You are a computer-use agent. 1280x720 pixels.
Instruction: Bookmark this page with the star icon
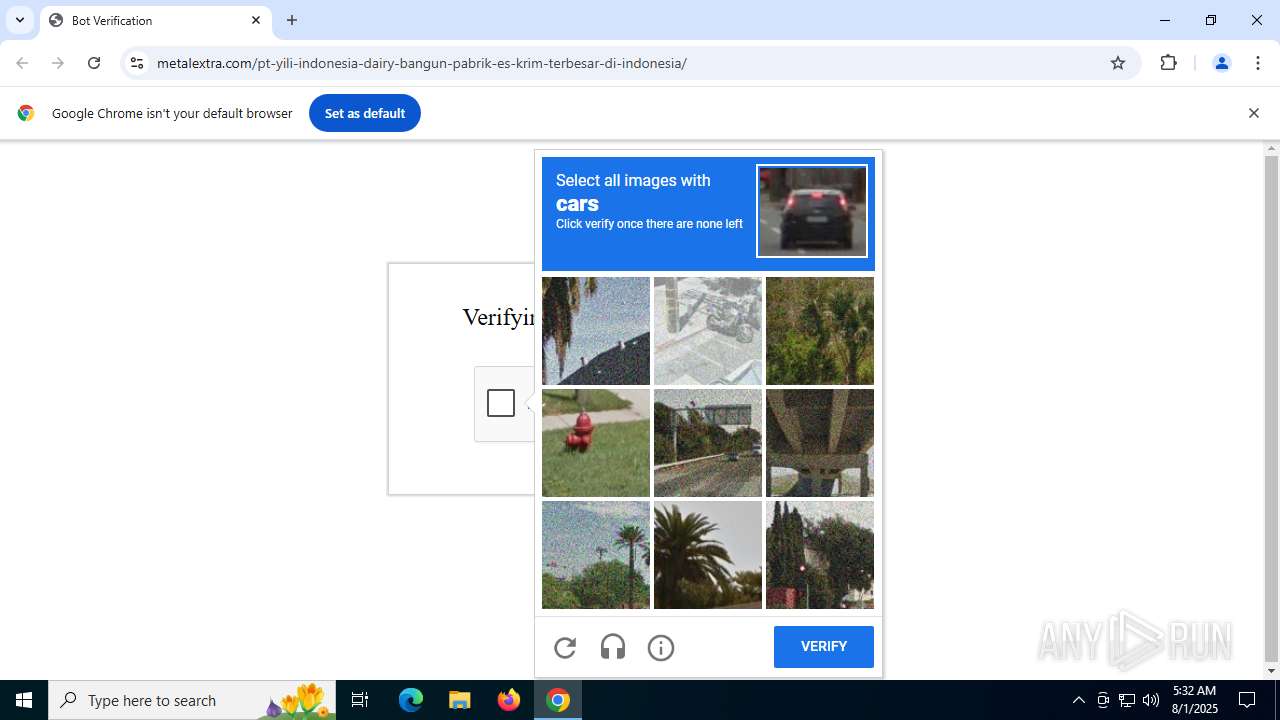tap(1118, 63)
